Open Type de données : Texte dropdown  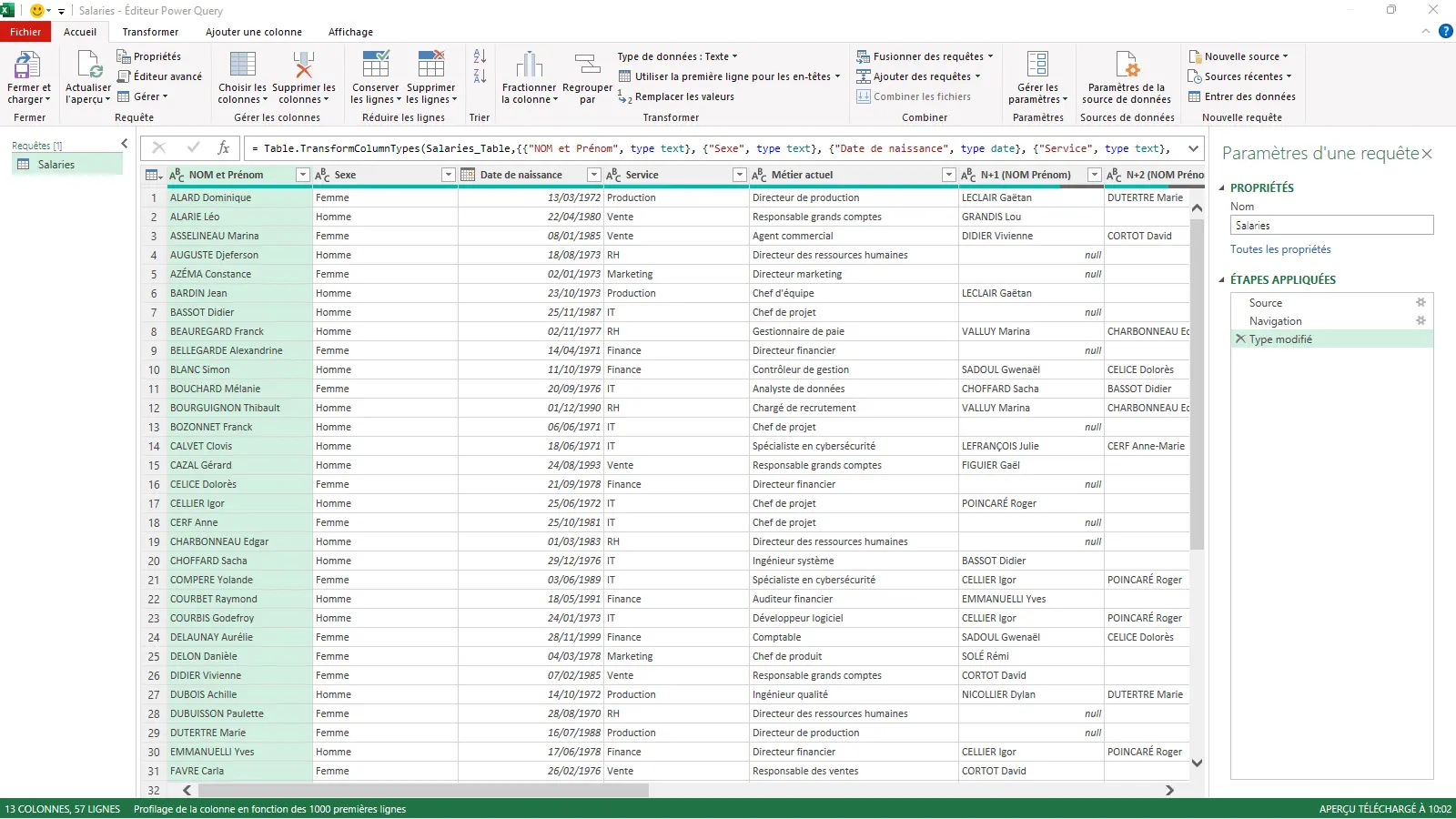[x=678, y=56]
